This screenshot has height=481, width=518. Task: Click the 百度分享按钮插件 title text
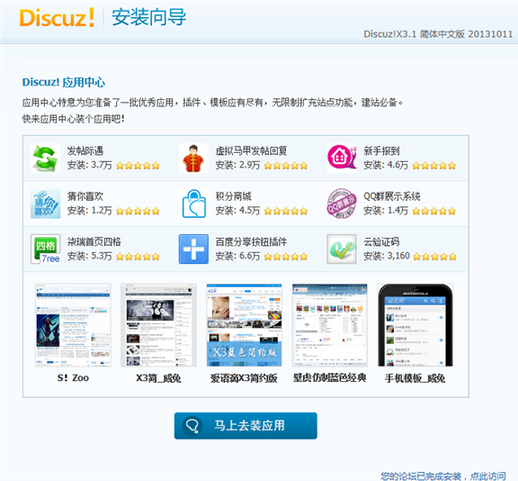[251, 242]
